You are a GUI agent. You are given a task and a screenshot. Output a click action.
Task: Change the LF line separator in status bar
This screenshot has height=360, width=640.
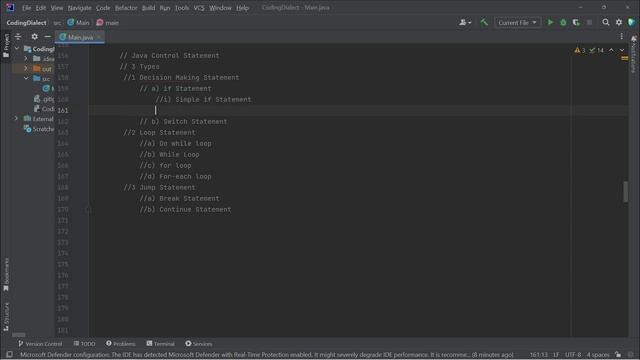click(x=556, y=355)
